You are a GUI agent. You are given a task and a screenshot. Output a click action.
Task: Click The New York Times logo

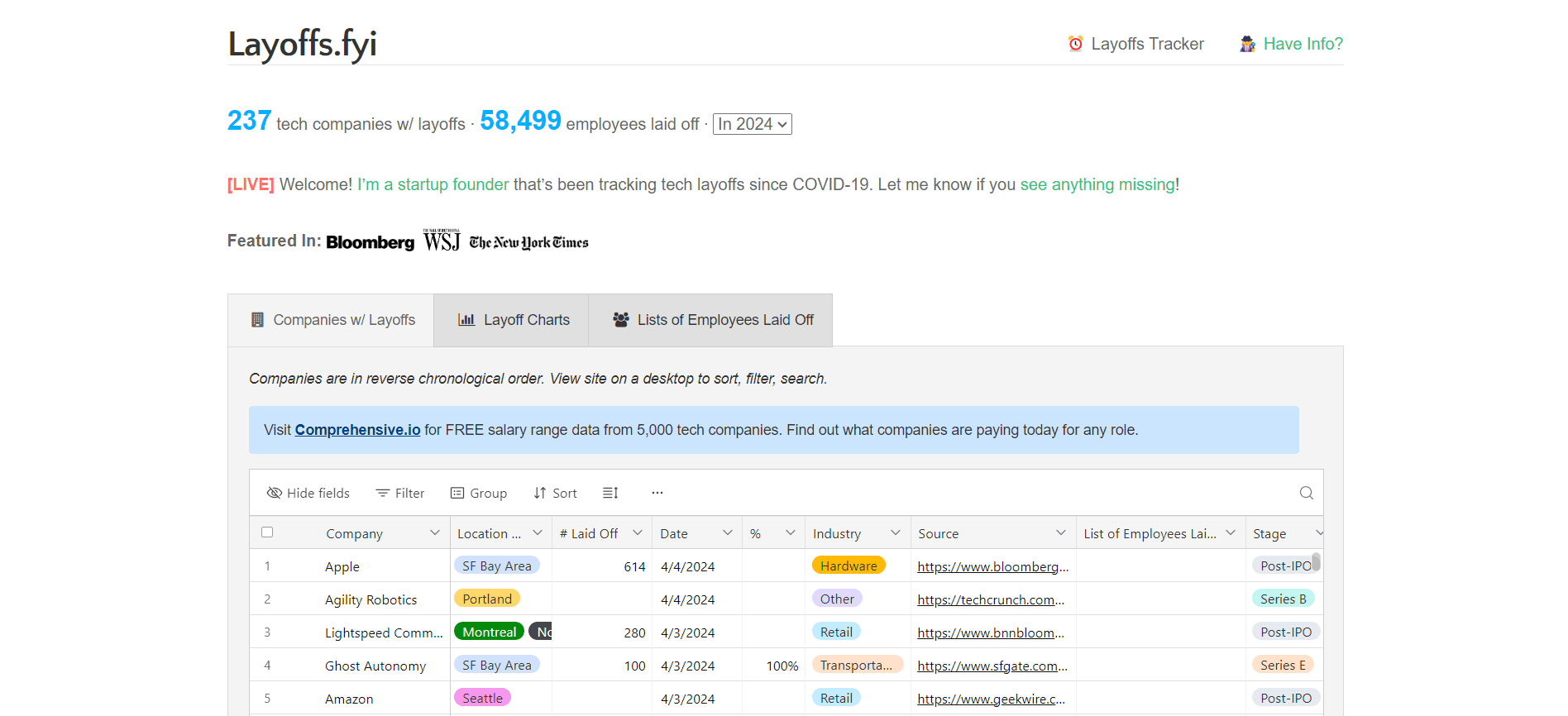(x=528, y=242)
